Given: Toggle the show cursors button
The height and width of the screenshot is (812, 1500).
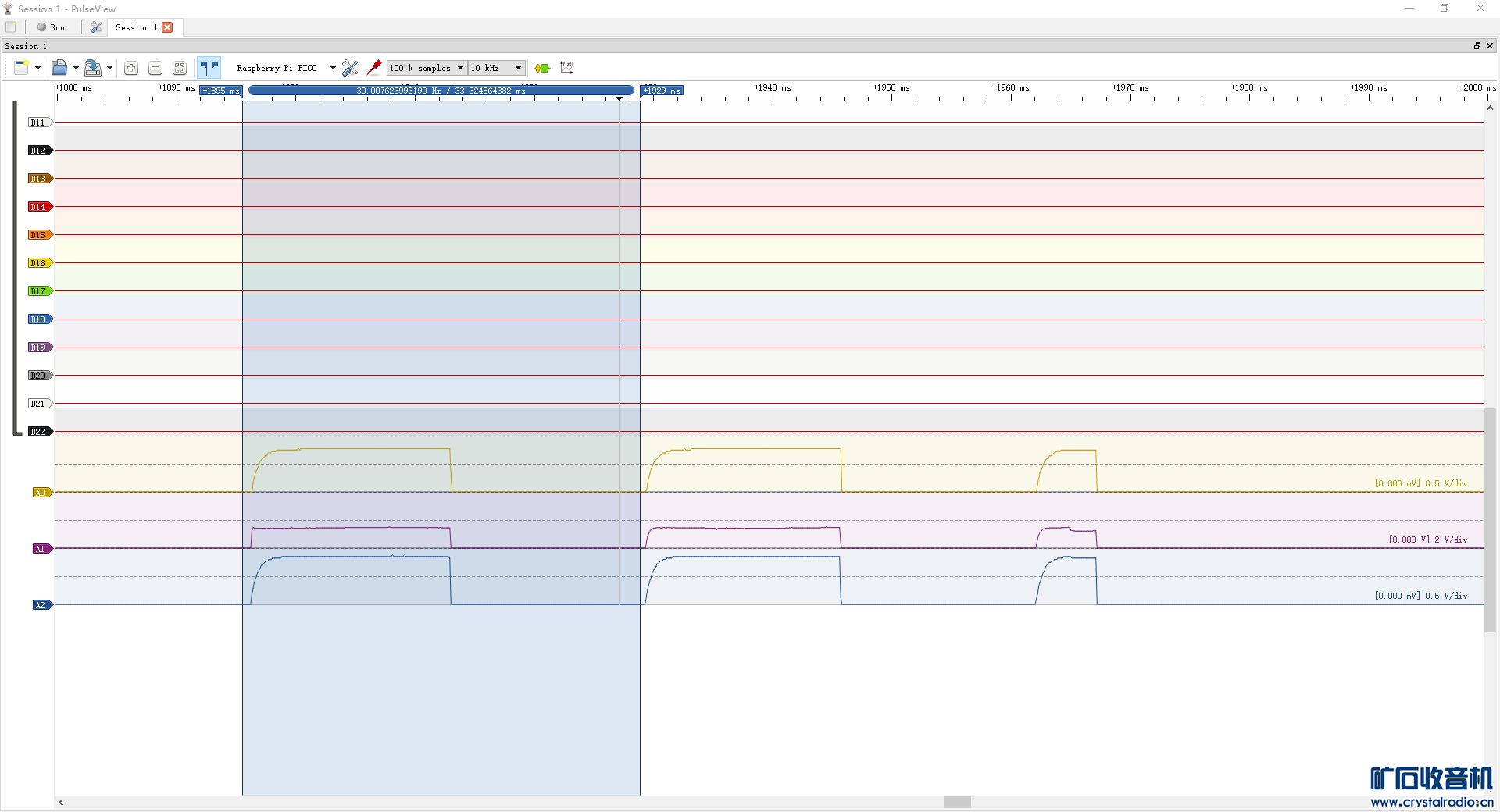Looking at the screenshot, I should point(209,68).
